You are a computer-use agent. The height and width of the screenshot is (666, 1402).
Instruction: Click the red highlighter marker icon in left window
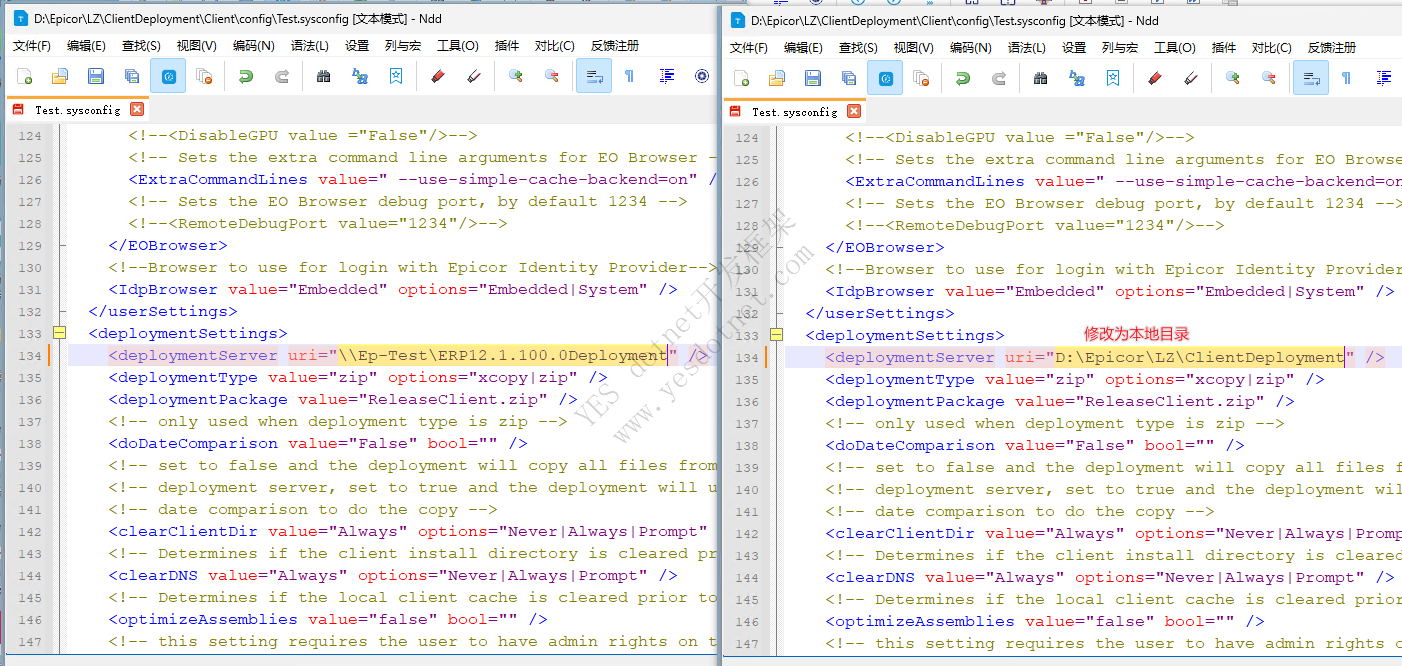(436, 76)
